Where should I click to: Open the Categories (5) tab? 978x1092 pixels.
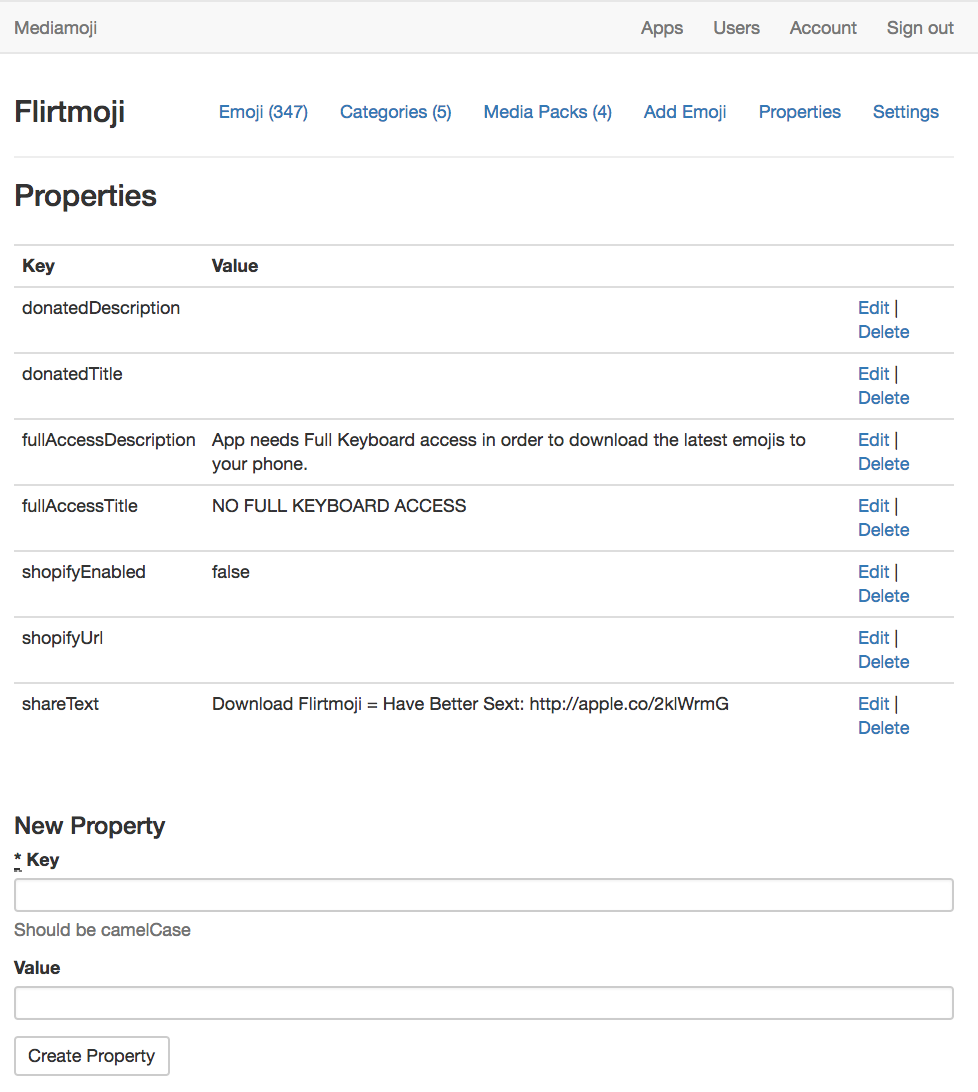click(x=395, y=112)
